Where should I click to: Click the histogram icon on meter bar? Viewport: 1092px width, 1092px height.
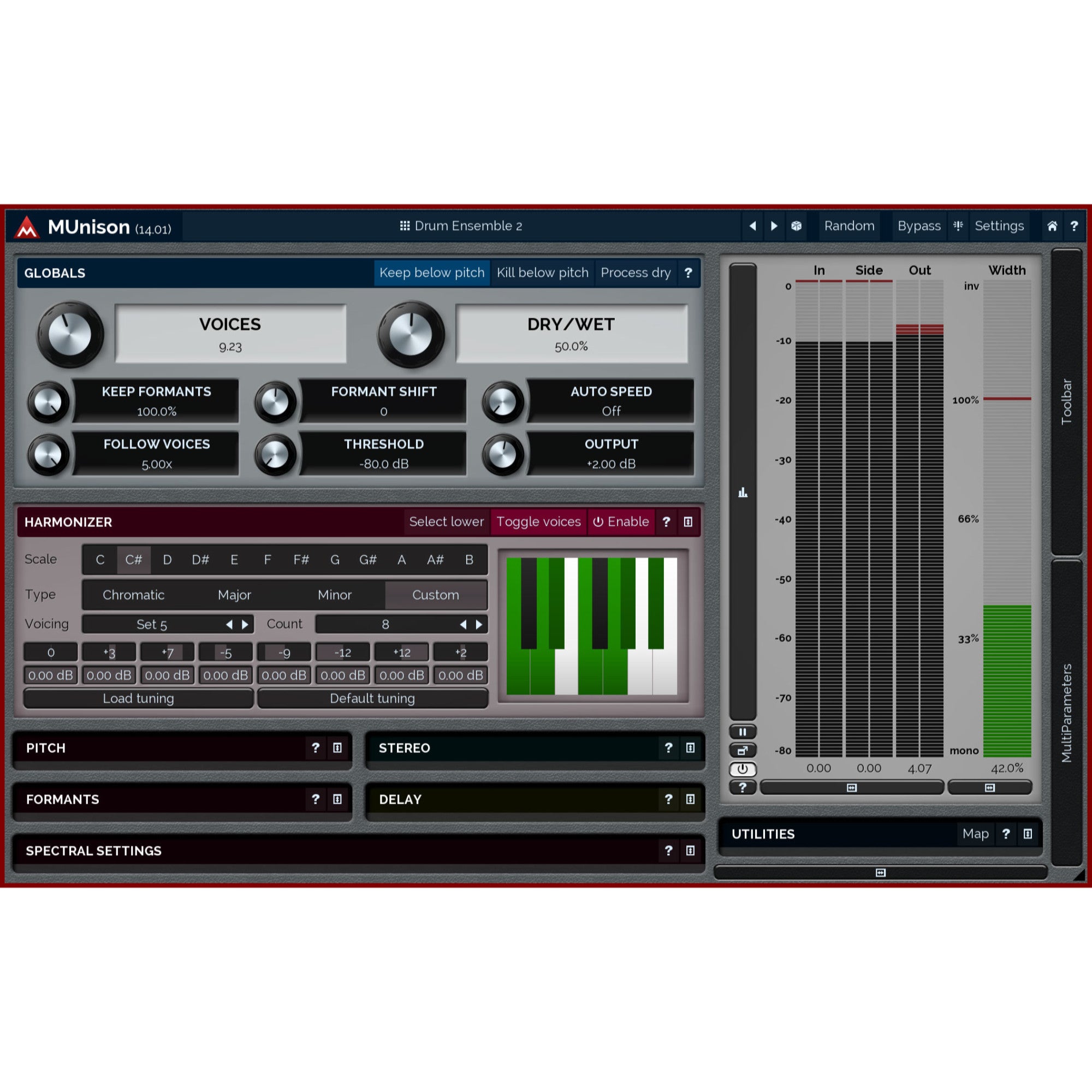tap(743, 493)
